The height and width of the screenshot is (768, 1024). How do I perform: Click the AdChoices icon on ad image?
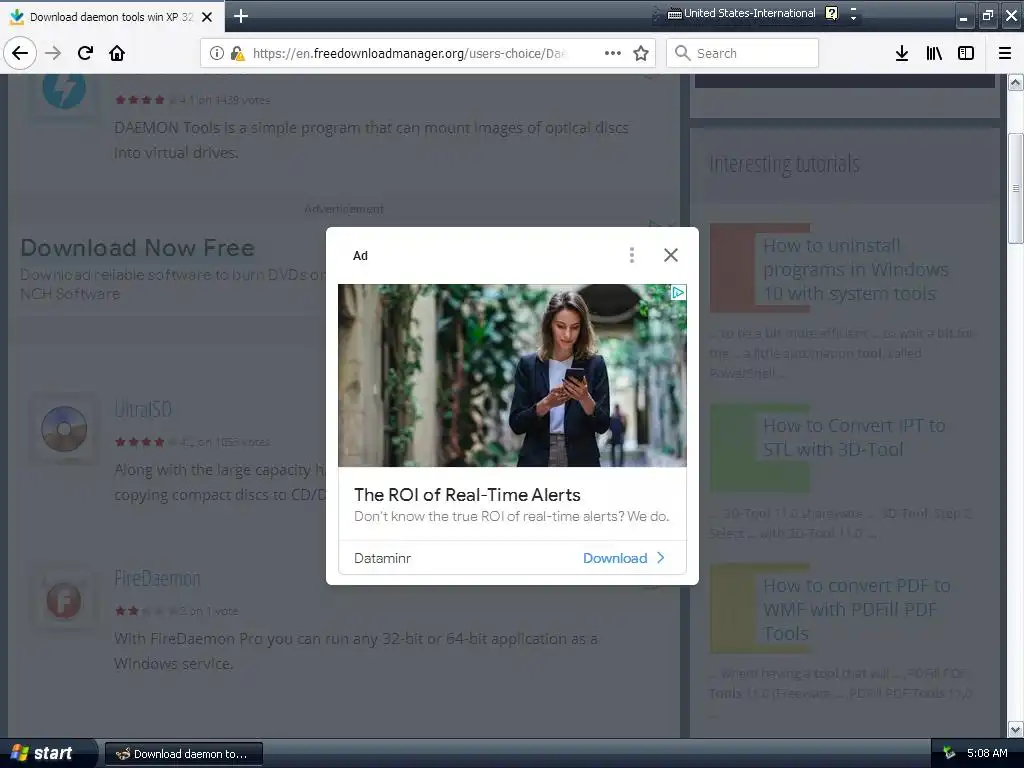click(x=679, y=293)
